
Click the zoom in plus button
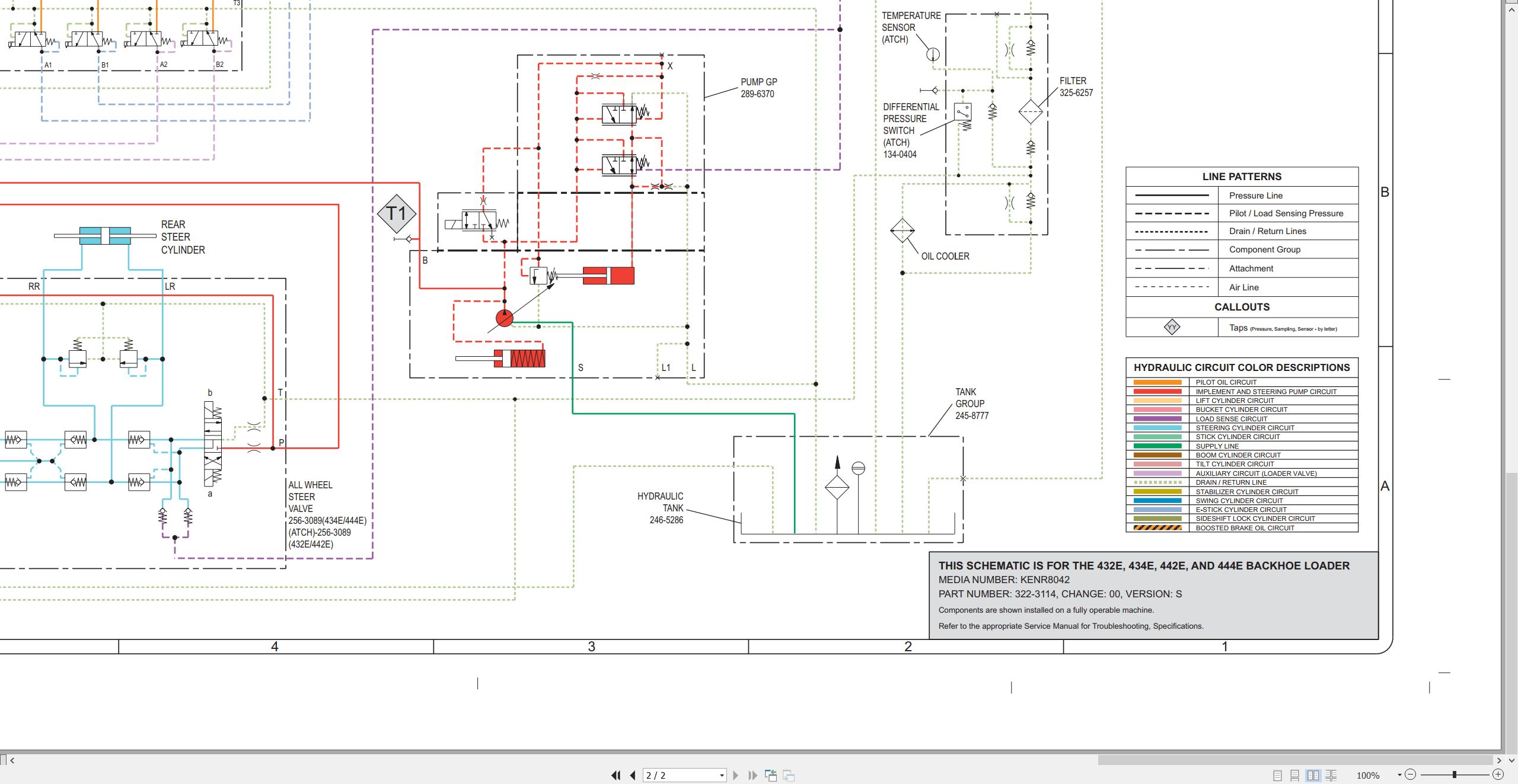tap(1498, 775)
